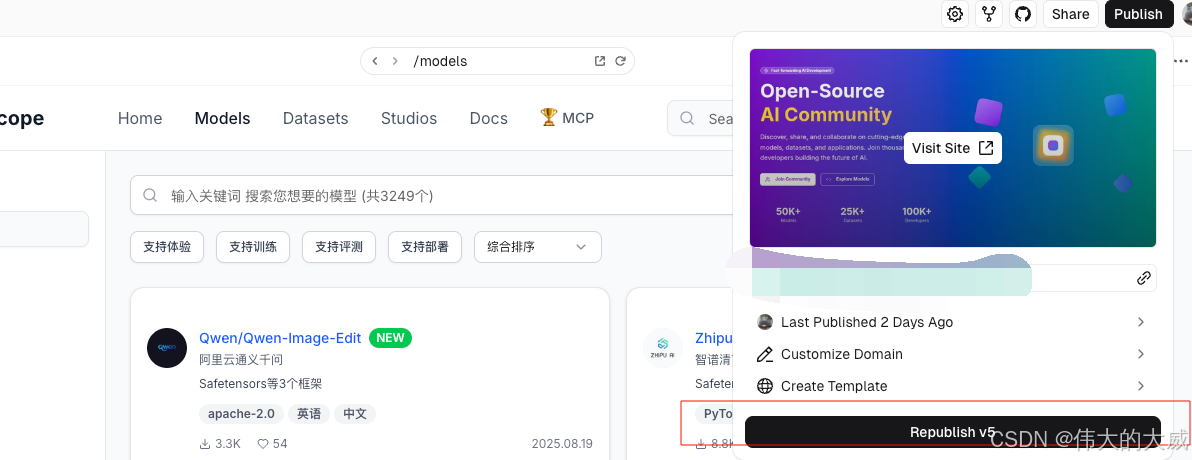Expand Create Template row
The image size is (1192, 460).
[951, 386]
